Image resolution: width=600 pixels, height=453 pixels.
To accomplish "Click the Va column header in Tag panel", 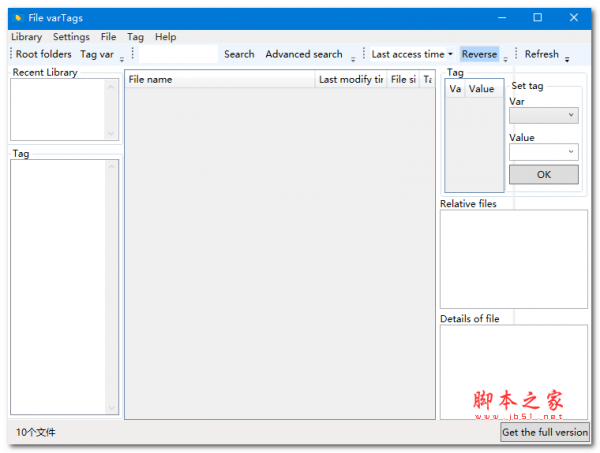I will [455, 89].
